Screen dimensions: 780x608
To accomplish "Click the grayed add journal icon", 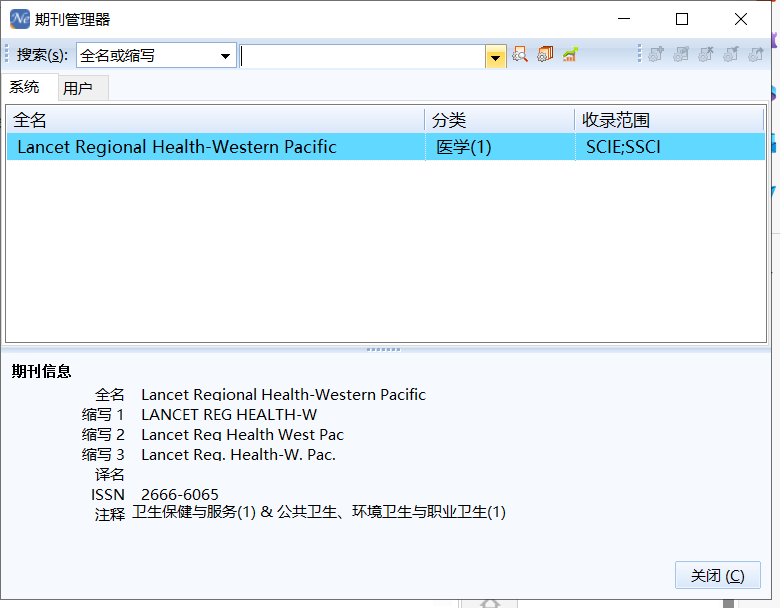I will pos(656,54).
